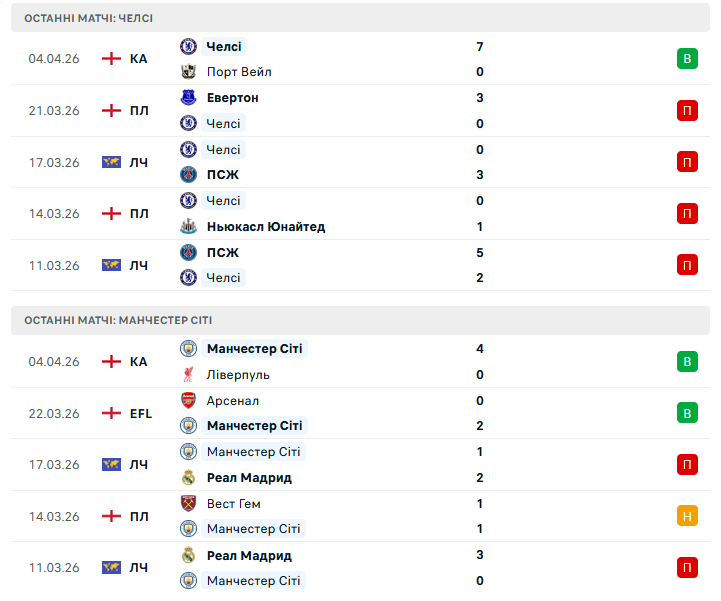Click the red loss badge for Everton vs Chelsea

[x=686, y=111]
